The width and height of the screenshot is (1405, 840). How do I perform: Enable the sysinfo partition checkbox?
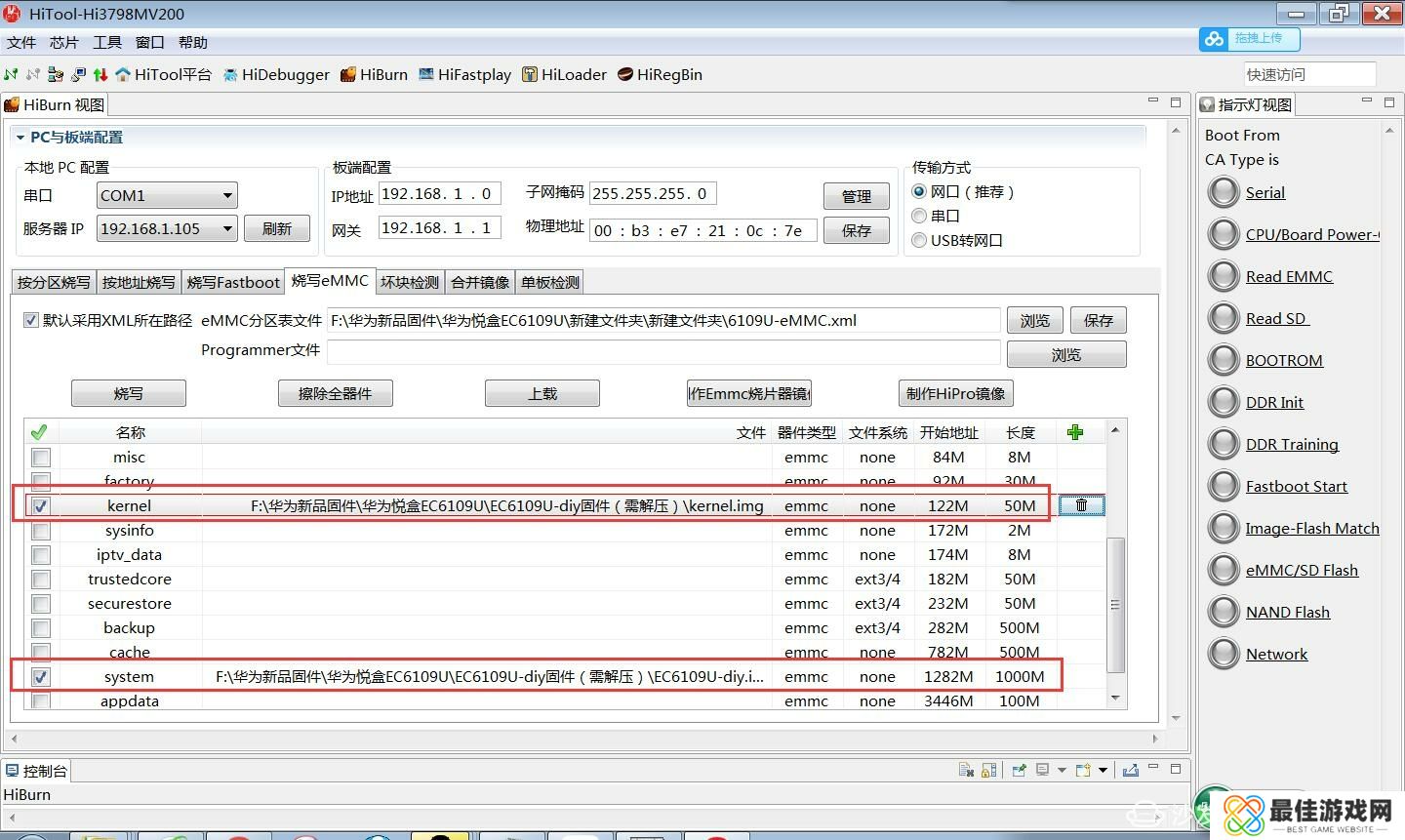point(41,531)
